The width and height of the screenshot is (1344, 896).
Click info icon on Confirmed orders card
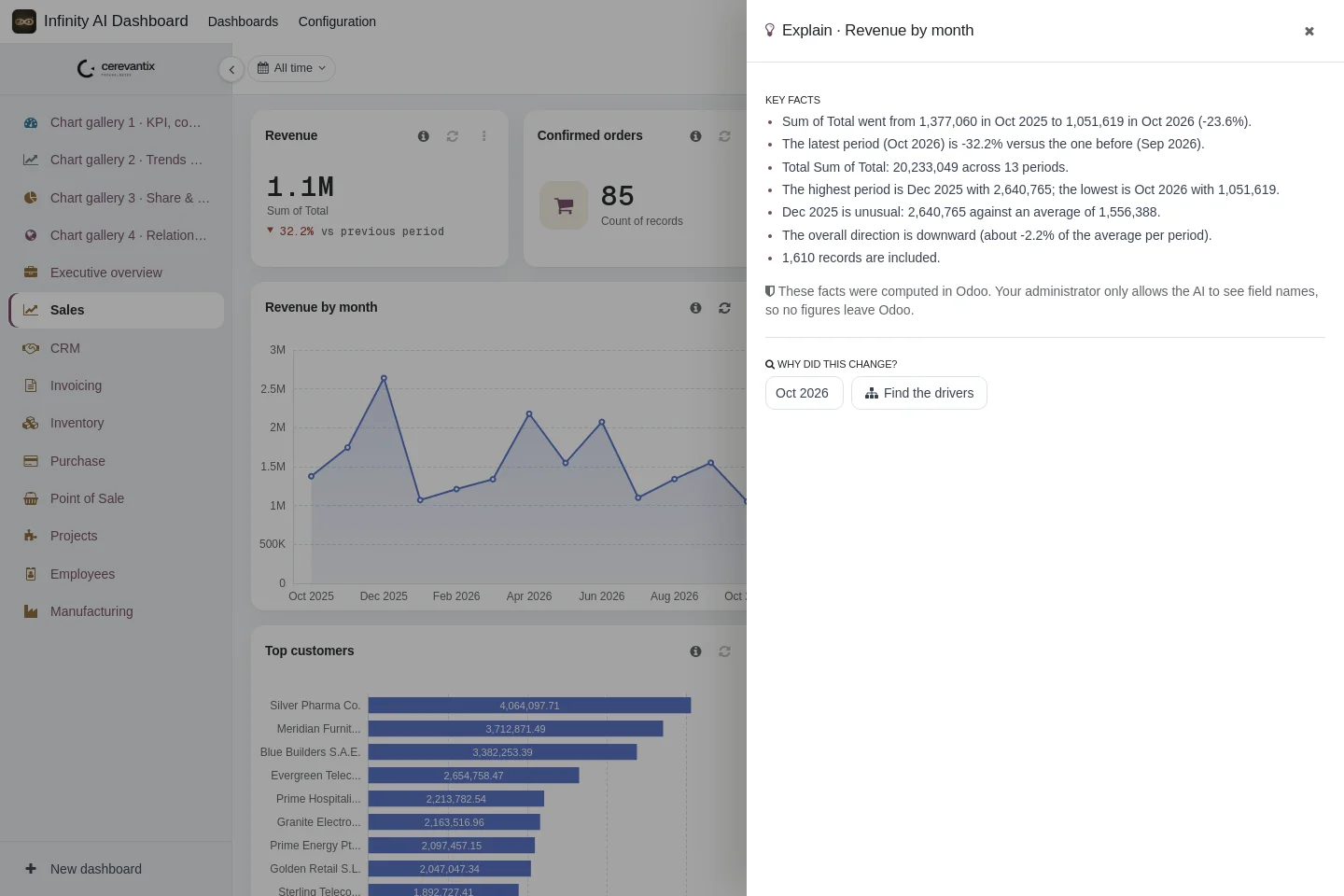coord(695,136)
